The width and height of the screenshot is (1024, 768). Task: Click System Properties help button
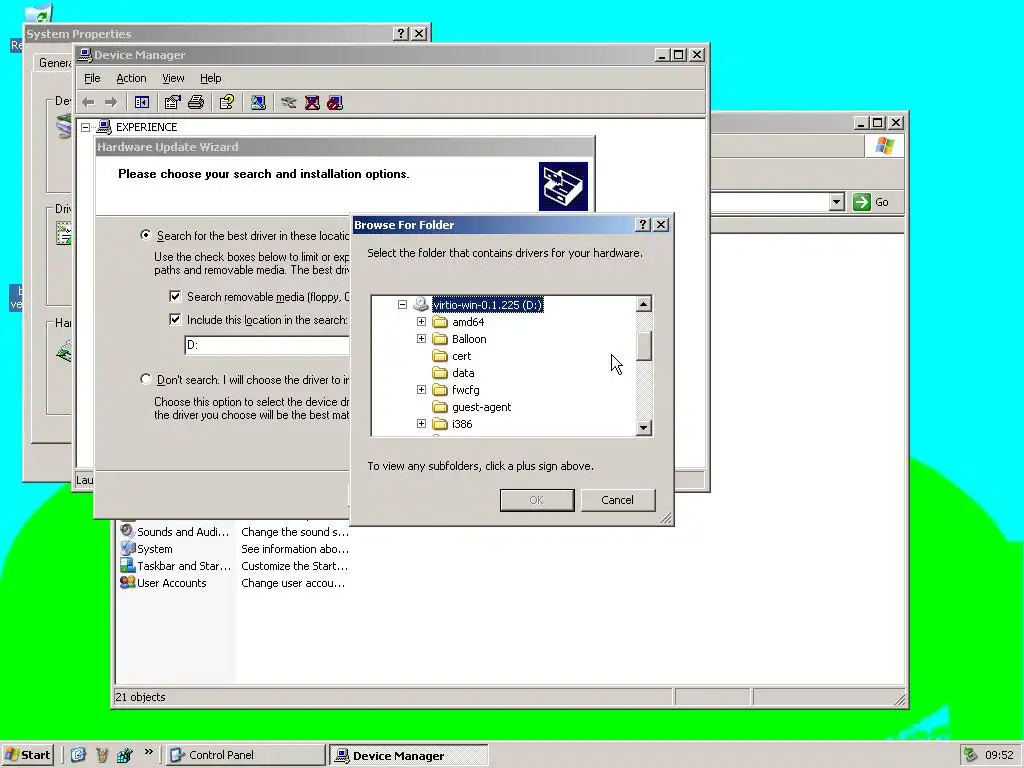[x=401, y=33]
